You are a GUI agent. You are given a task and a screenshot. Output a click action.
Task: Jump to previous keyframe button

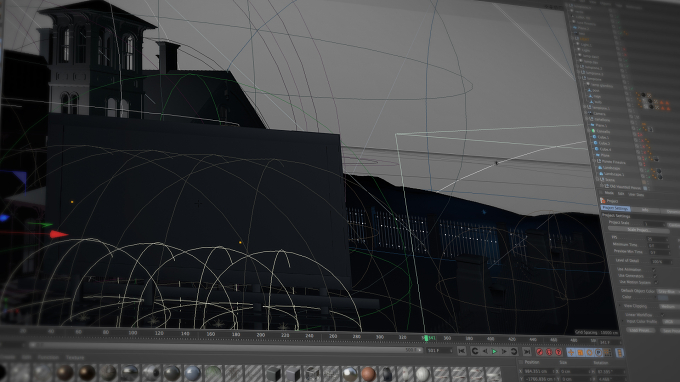pos(475,351)
